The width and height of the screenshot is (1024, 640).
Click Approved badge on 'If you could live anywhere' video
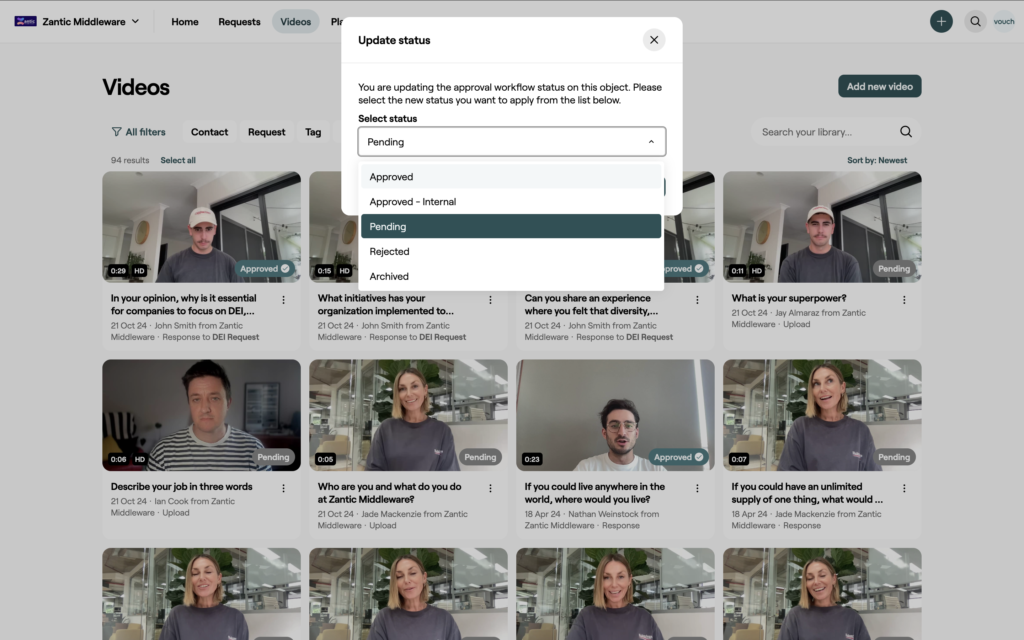tap(679, 457)
